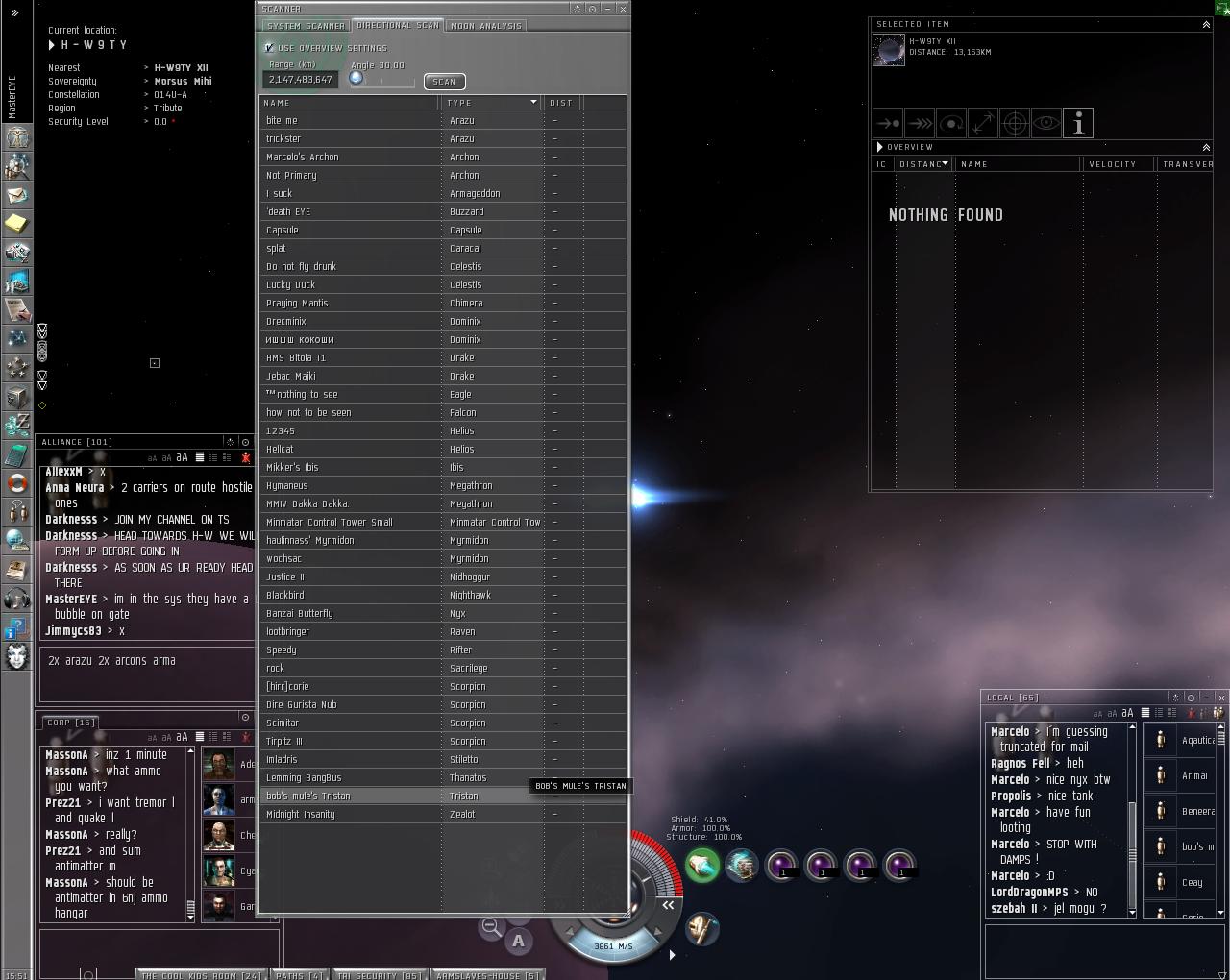Select largest font 'aA' in Alliance chat
Image resolution: width=1230 pixels, height=980 pixels.
coord(182,457)
